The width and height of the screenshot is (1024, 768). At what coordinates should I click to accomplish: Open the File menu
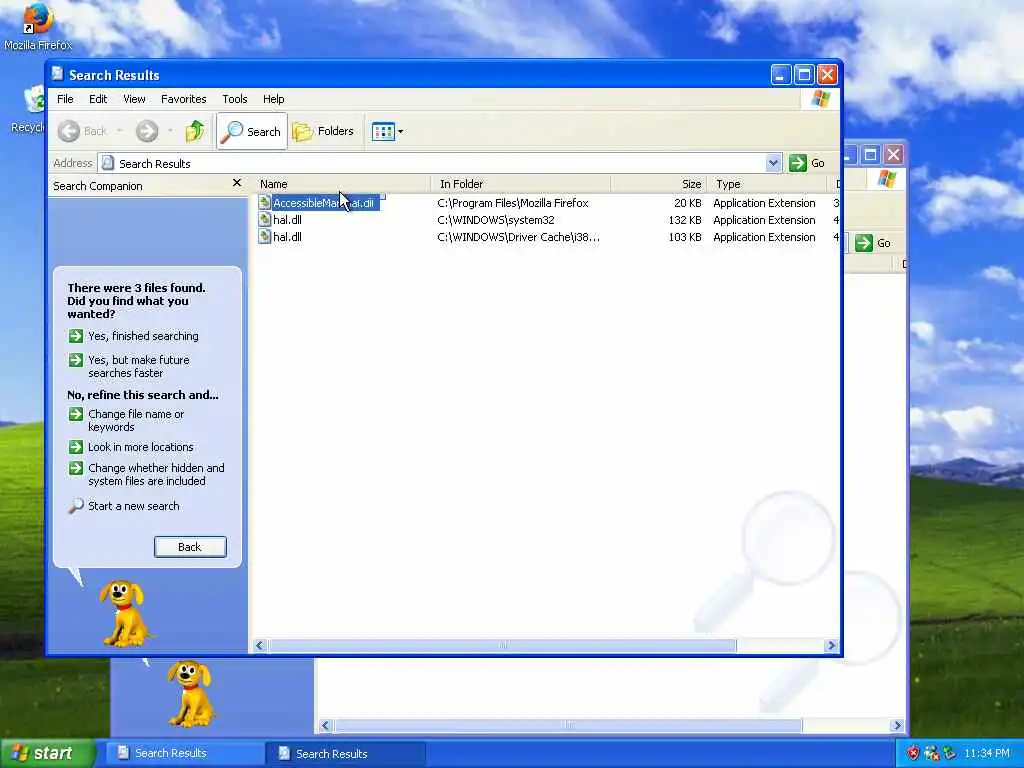point(65,99)
